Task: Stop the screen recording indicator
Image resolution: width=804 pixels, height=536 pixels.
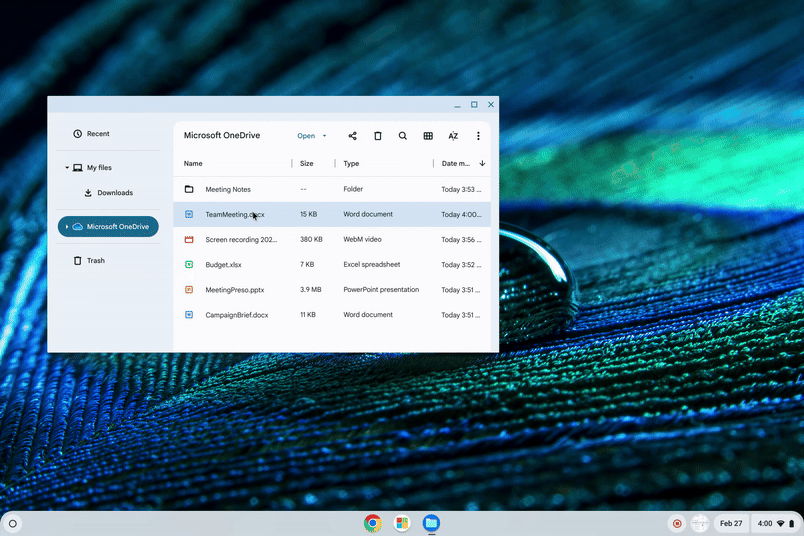Action: (x=677, y=523)
